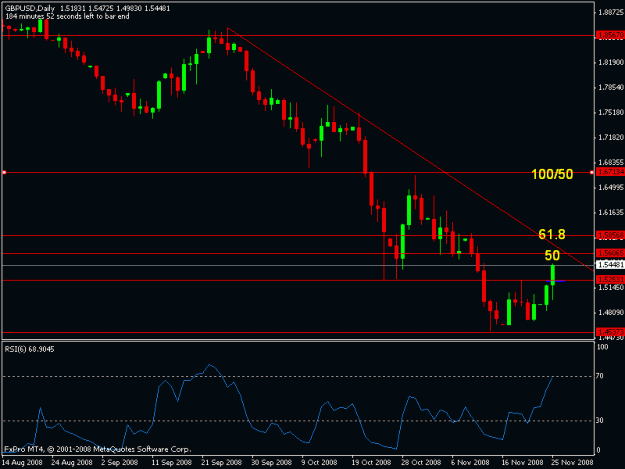Select the yellow 100/50 Fibonacci label
Image resolution: width=625 pixels, height=469 pixels.
click(x=552, y=174)
